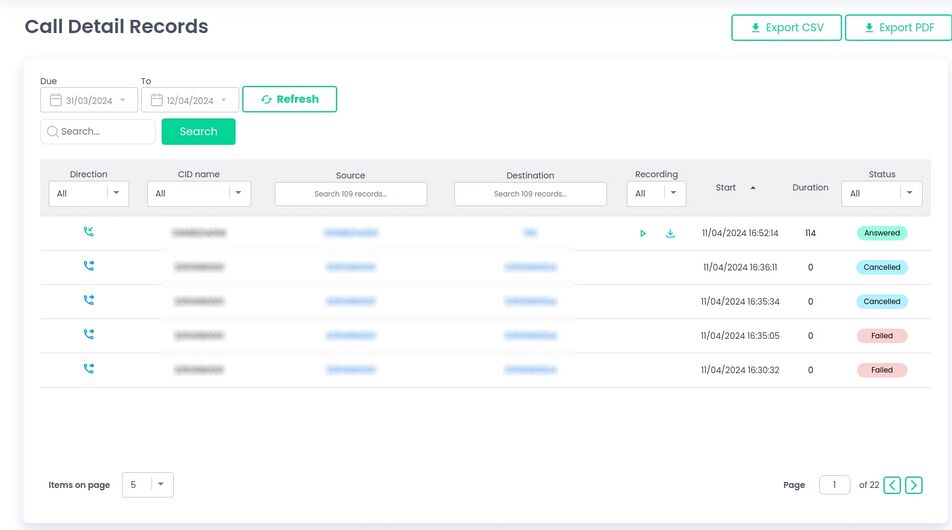The image size is (952, 530).
Task: Change the Items on page dropdown
Action: (x=148, y=485)
